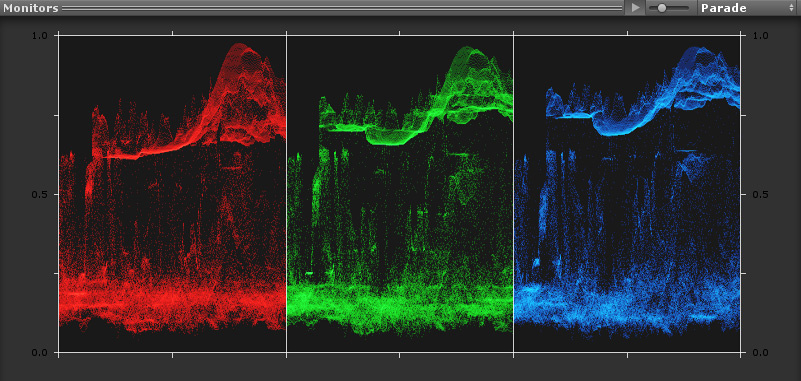Click the up-down arrows beside Parade

[x=791, y=8]
